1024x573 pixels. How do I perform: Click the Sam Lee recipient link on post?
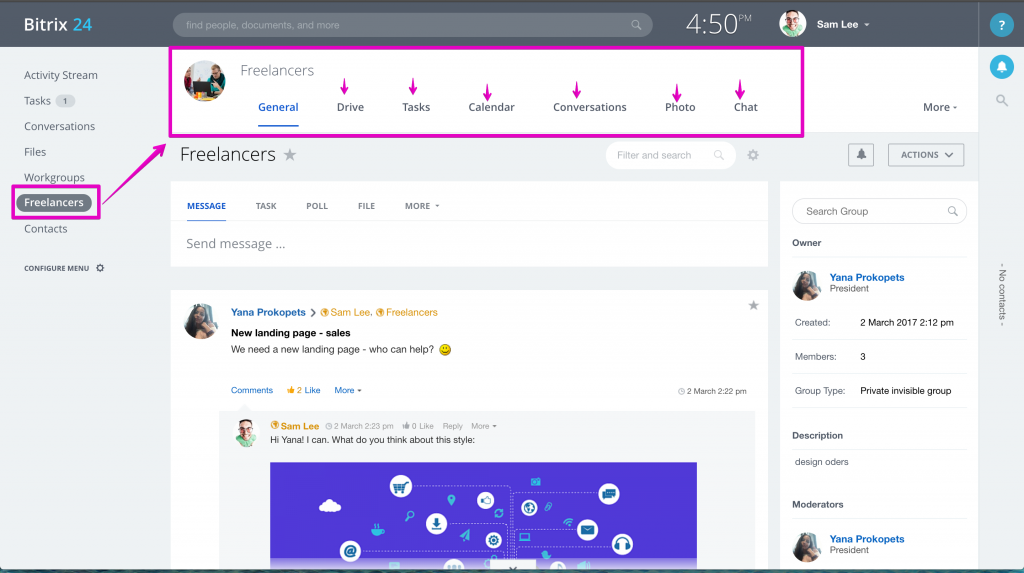tap(349, 312)
